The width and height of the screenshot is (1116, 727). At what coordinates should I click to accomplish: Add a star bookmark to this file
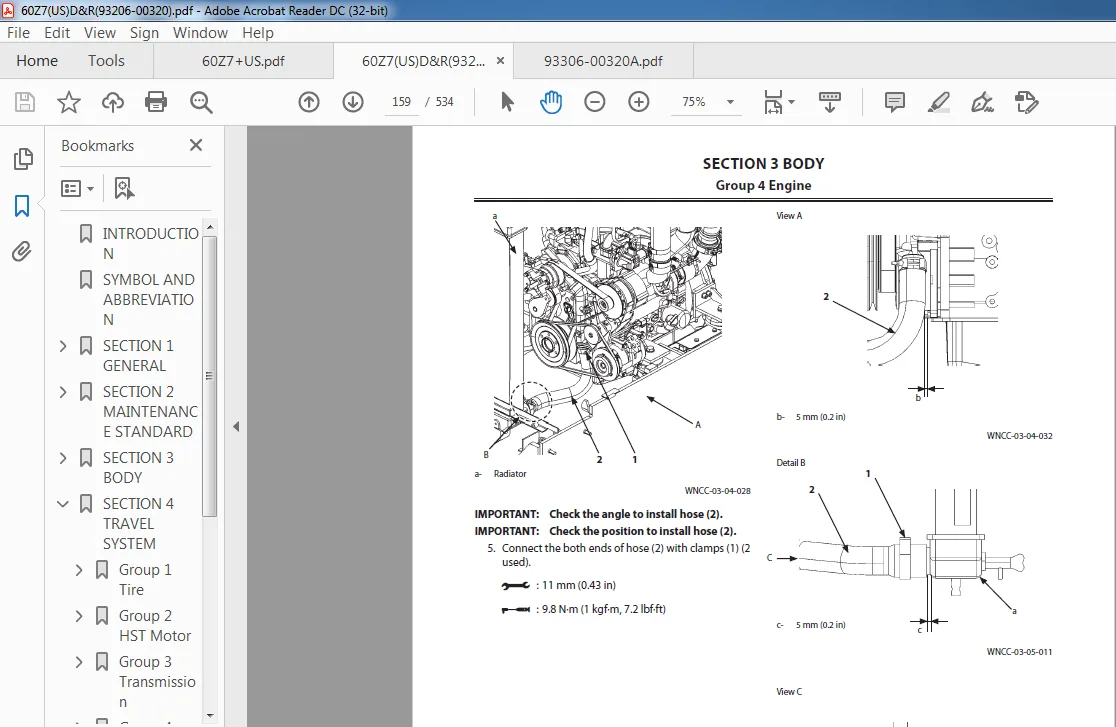click(69, 102)
